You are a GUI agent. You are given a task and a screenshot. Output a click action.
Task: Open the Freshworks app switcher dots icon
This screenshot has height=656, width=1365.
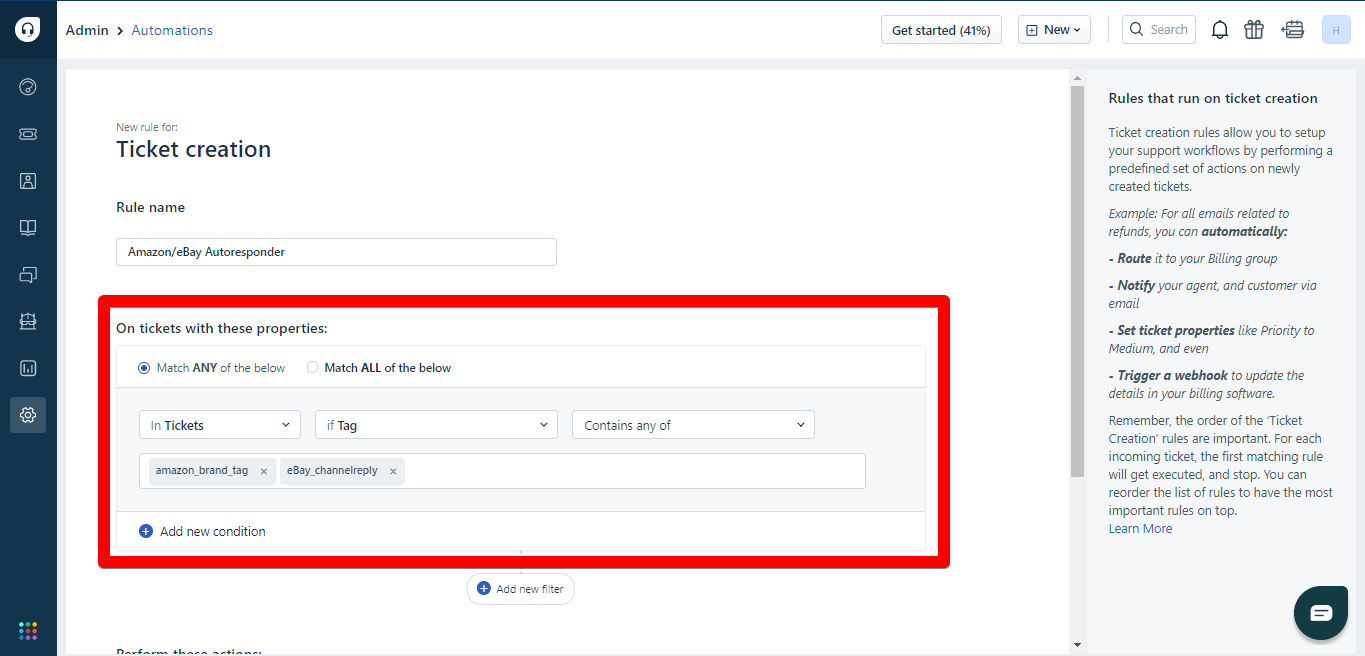28,630
